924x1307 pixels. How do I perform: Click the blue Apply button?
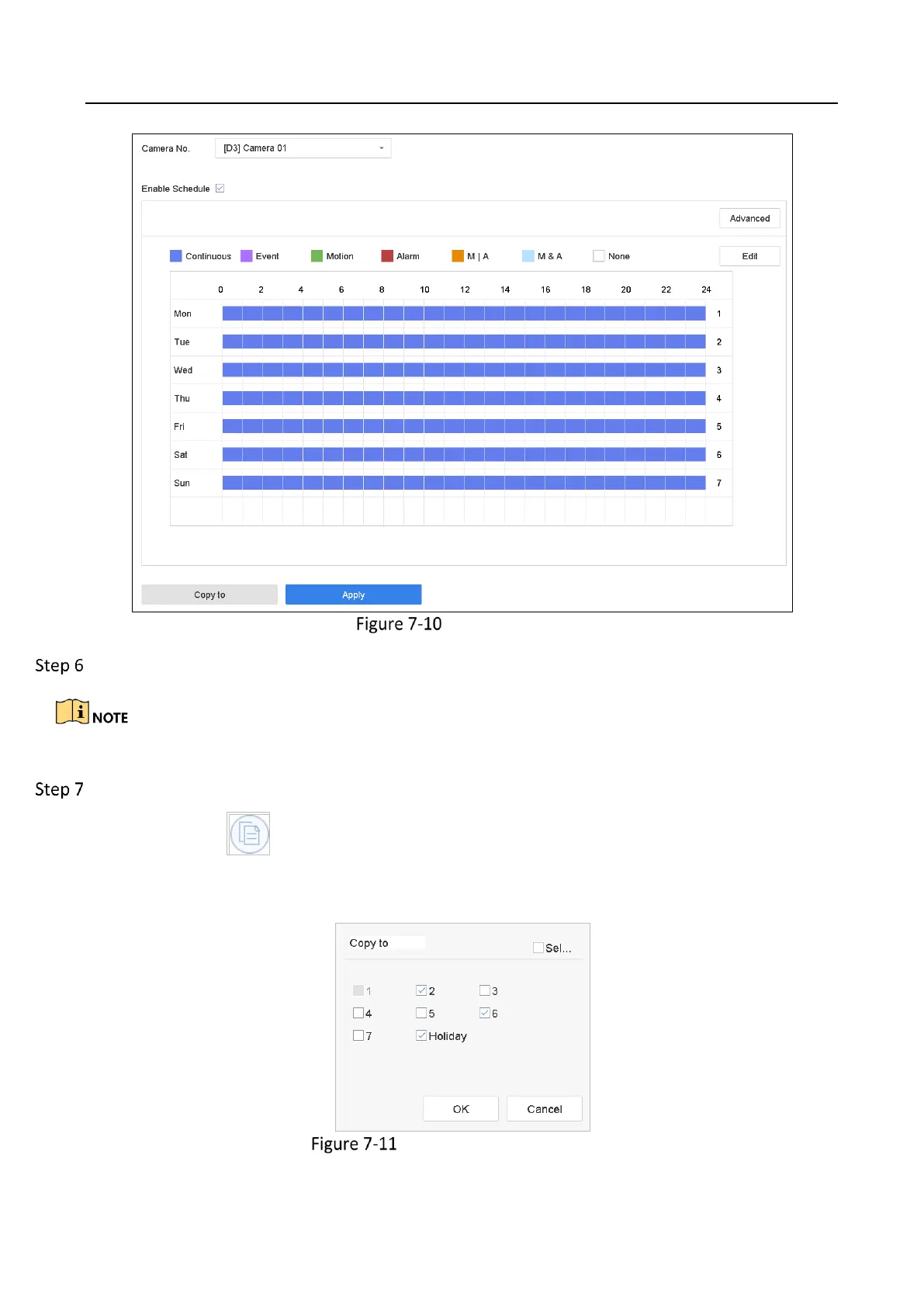tap(354, 595)
